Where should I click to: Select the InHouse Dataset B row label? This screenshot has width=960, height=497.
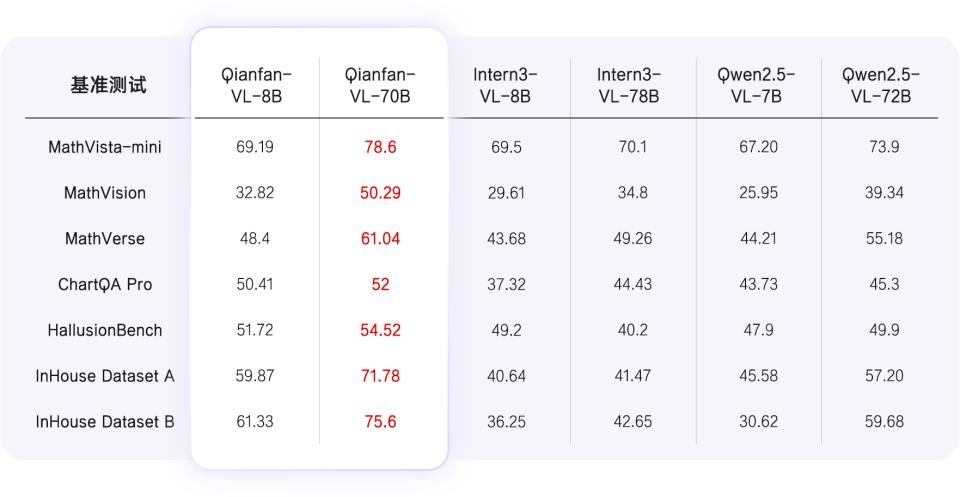[x=105, y=422]
